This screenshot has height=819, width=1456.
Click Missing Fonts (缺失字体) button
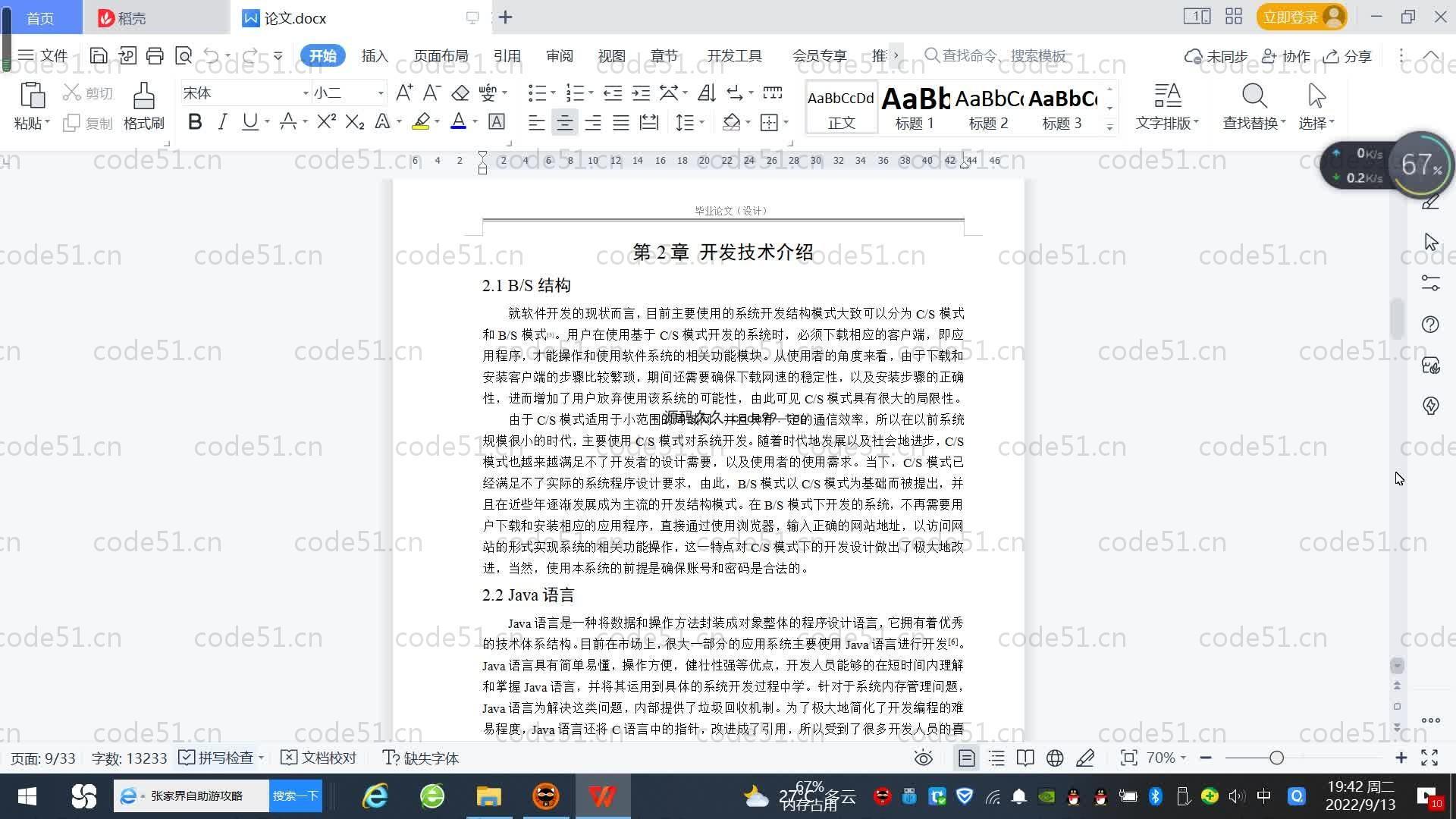(421, 758)
